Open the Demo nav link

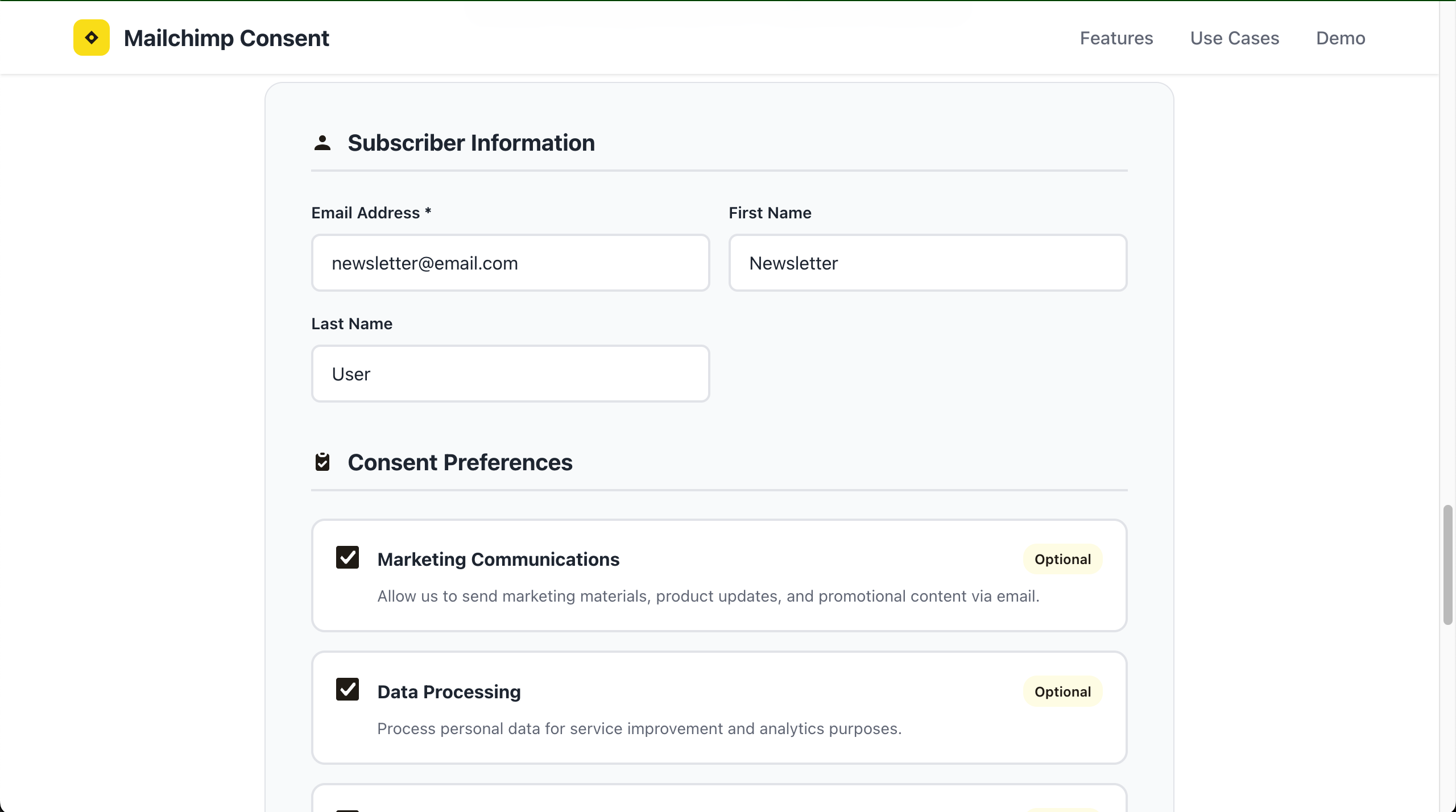tap(1341, 38)
